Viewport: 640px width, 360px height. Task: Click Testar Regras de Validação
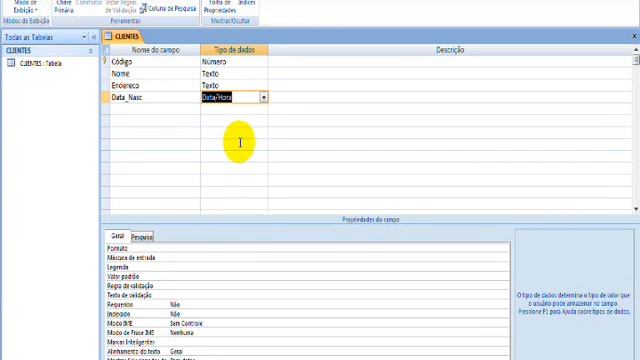(x=121, y=7)
